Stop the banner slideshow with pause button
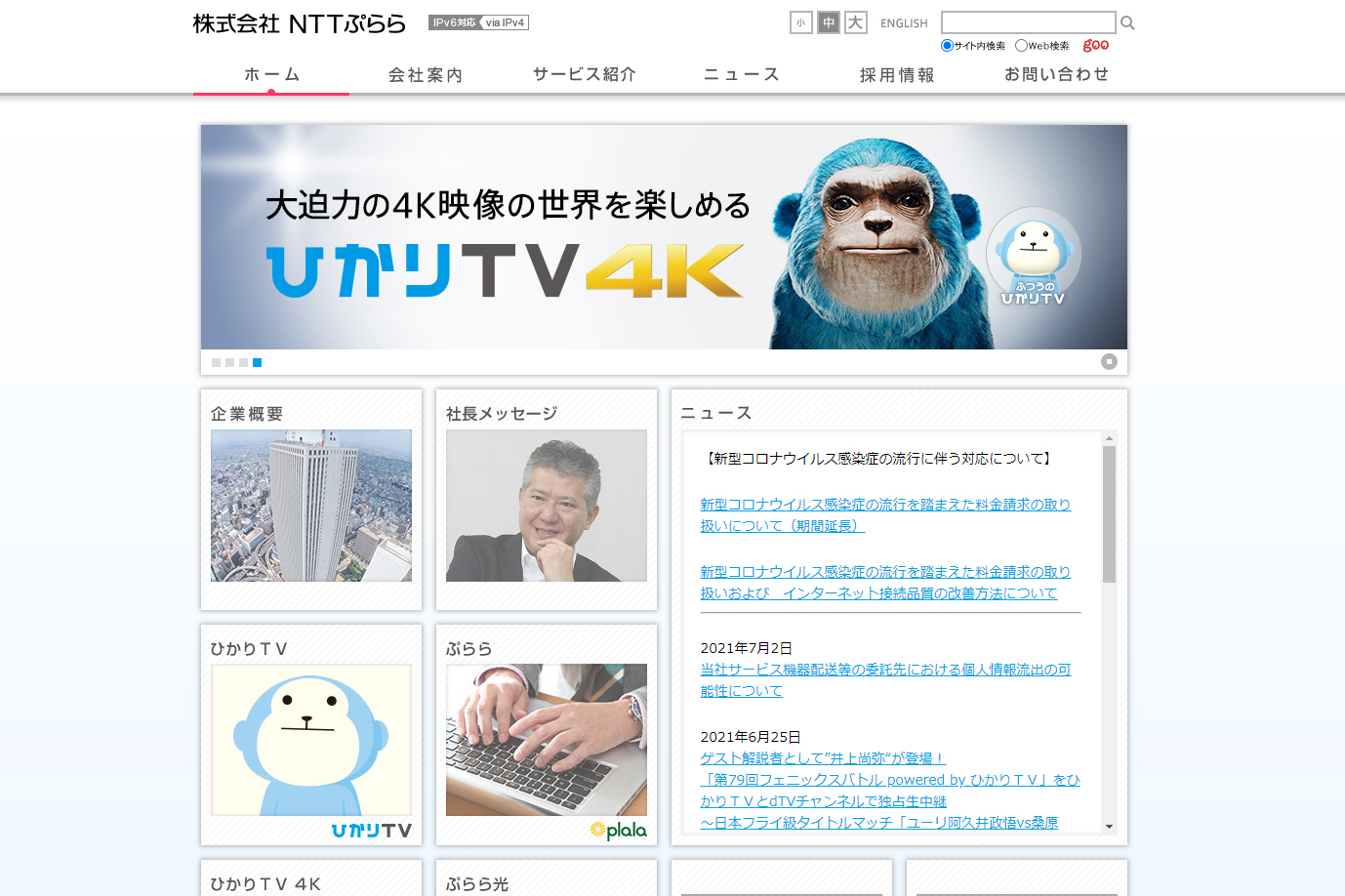1345x896 pixels. tap(1109, 361)
